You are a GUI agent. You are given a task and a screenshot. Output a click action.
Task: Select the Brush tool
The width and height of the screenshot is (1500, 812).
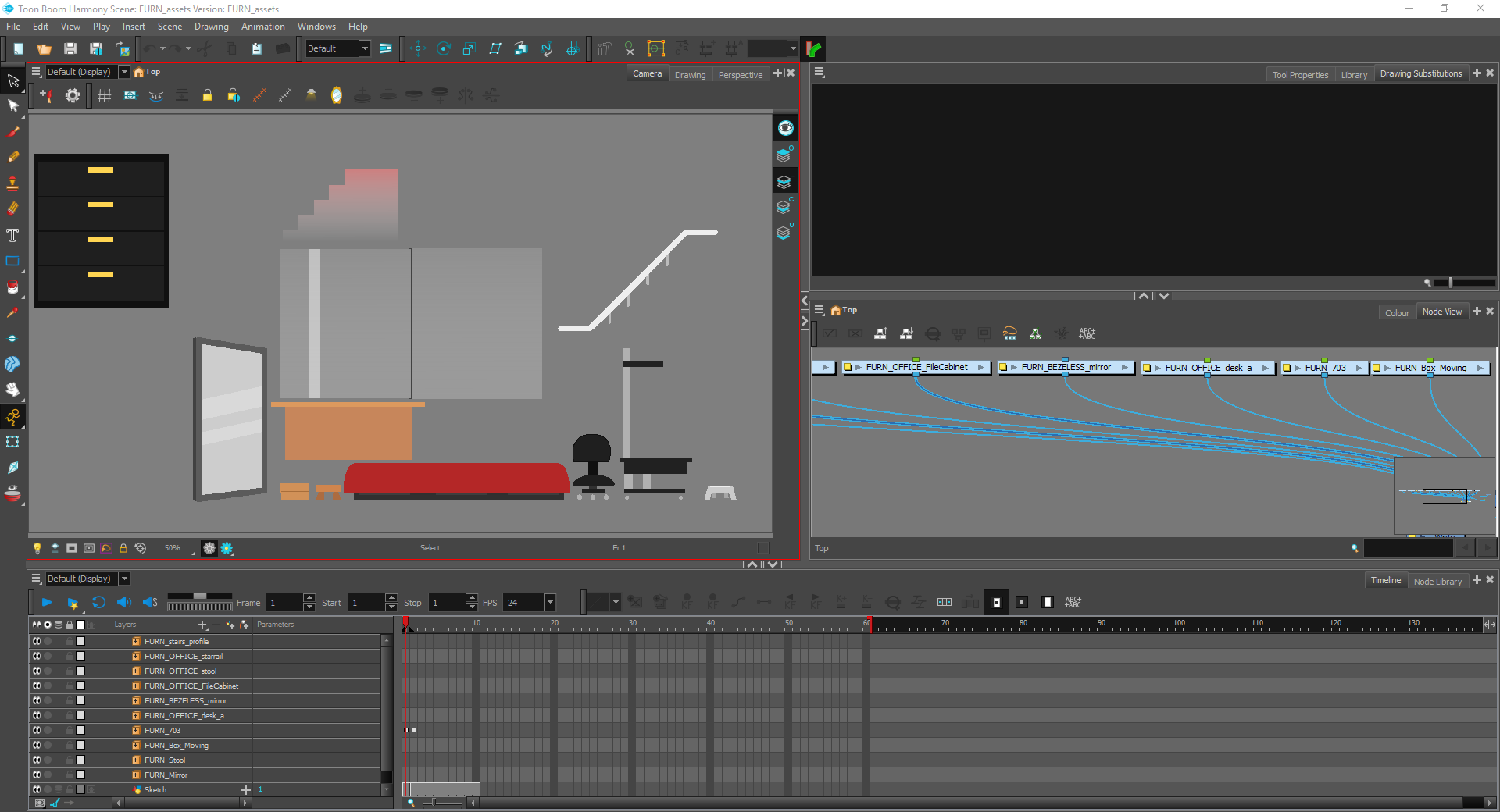click(12, 131)
